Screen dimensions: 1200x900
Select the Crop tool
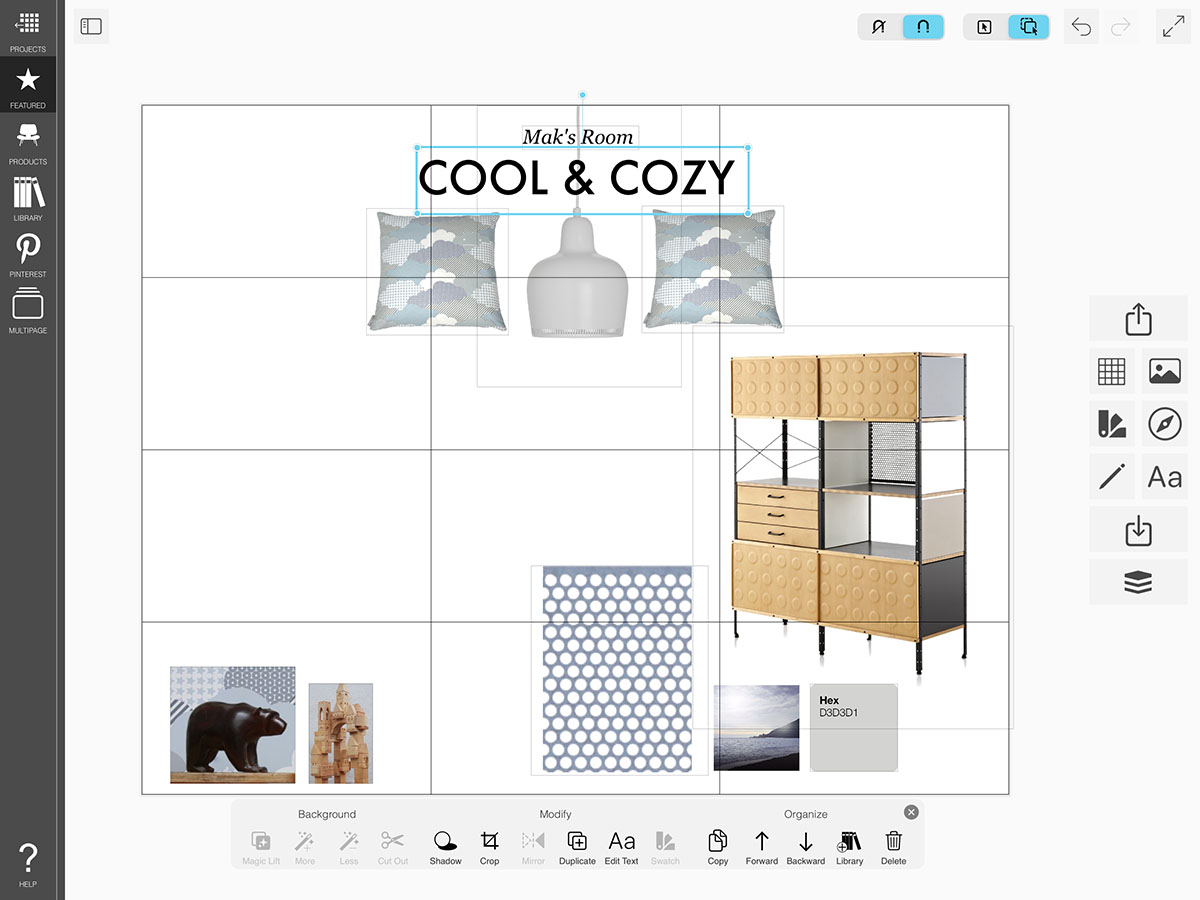[489, 846]
